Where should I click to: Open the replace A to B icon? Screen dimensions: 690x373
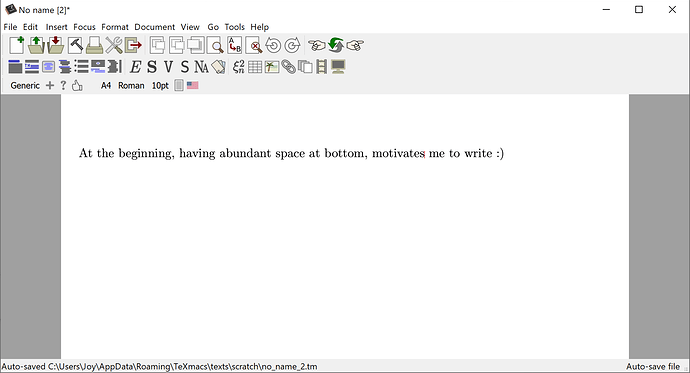click(235, 45)
